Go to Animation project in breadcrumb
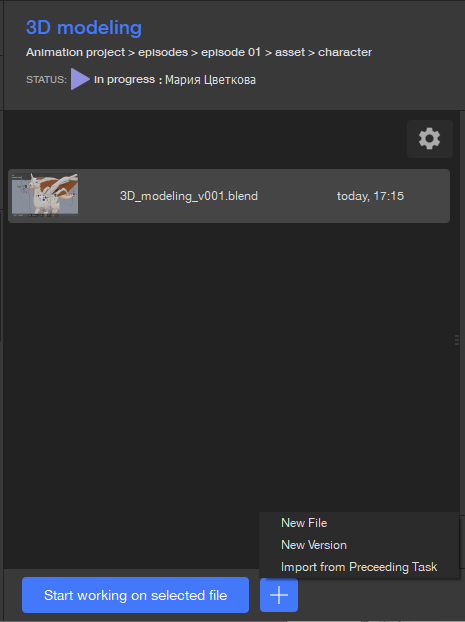This screenshot has height=622, width=465. click(75, 52)
